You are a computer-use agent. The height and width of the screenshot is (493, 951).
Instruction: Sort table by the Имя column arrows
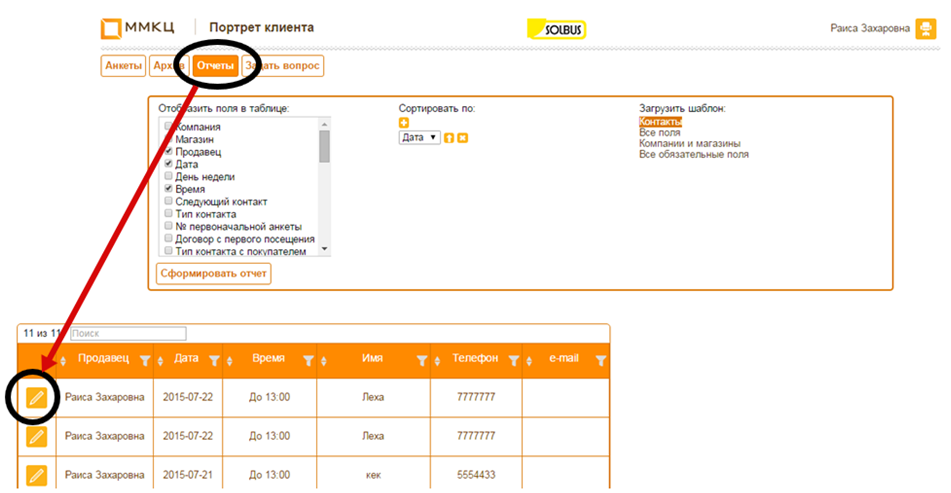tap(324, 361)
